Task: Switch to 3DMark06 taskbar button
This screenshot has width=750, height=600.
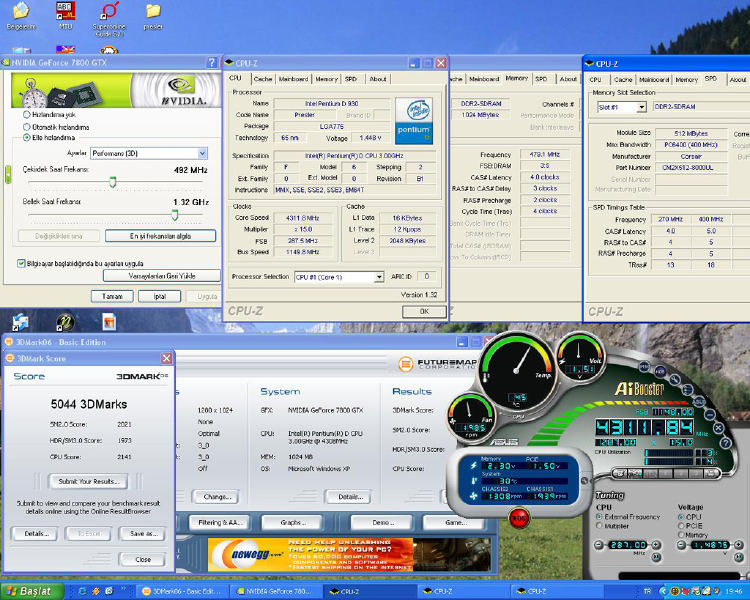Action: (x=182, y=591)
